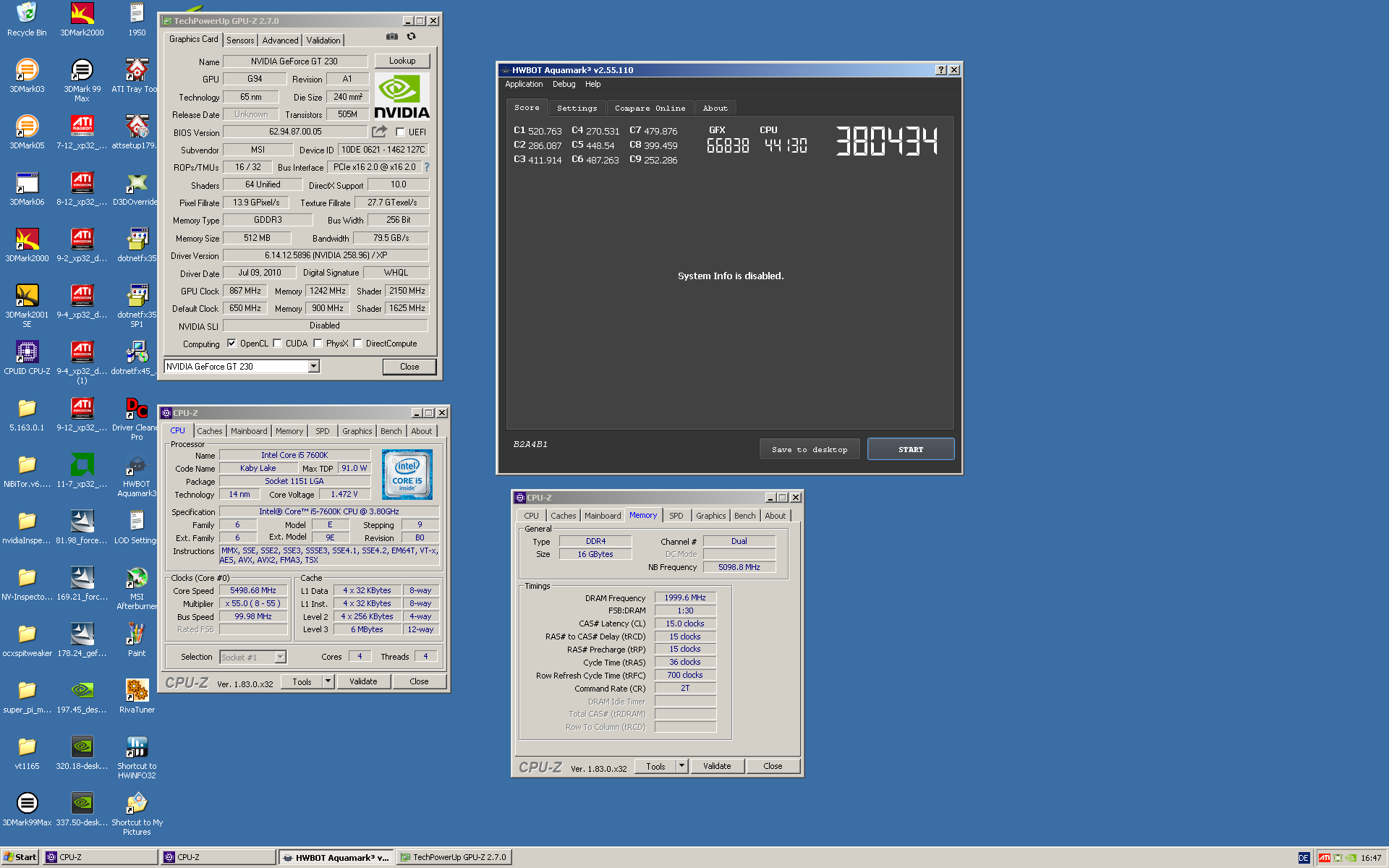Launch CPUID CPU-Z desktop shortcut
Screen dimensions: 1389x868
pyautogui.click(x=27, y=357)
